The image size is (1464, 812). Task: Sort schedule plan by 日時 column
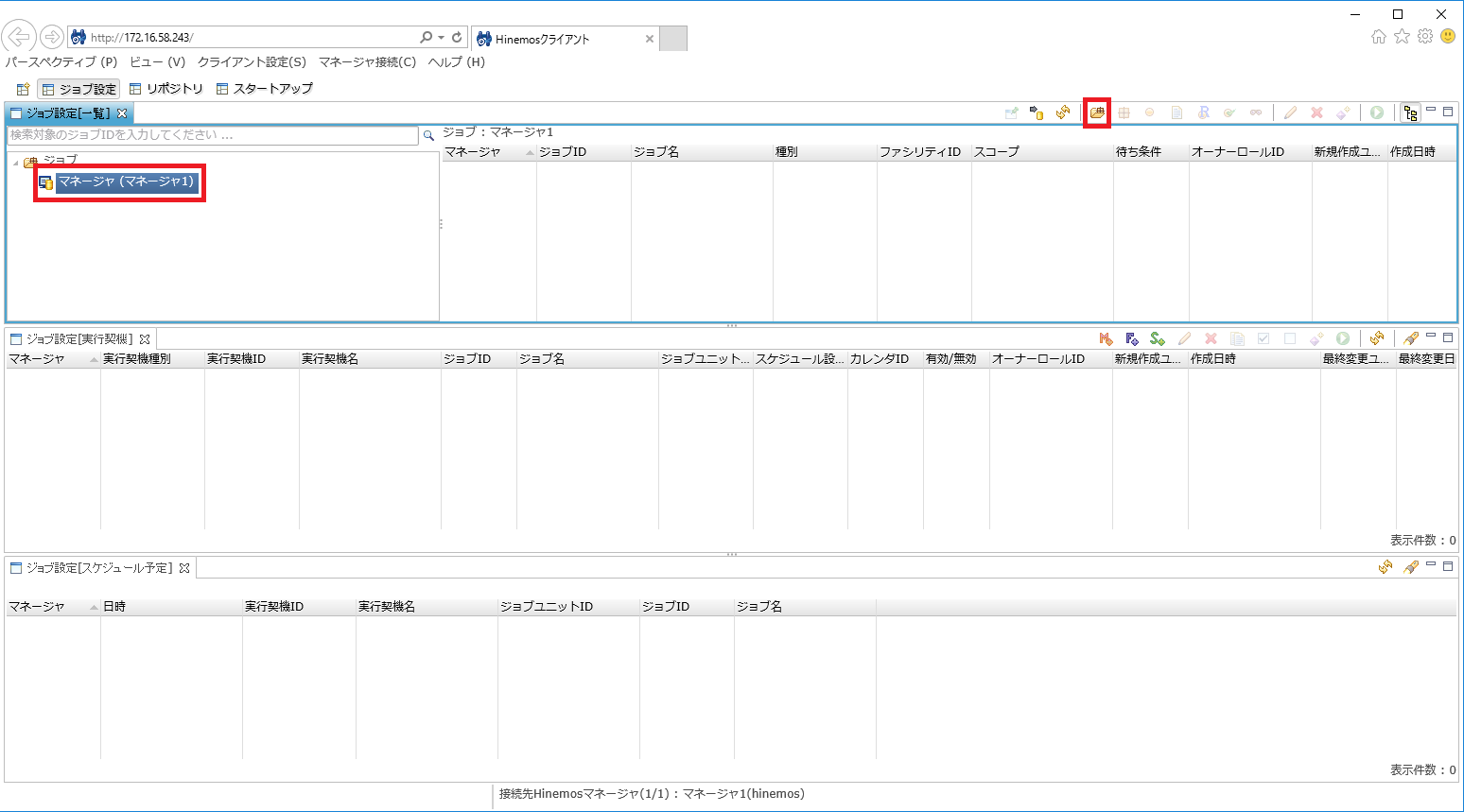click(x=171, y=607)
